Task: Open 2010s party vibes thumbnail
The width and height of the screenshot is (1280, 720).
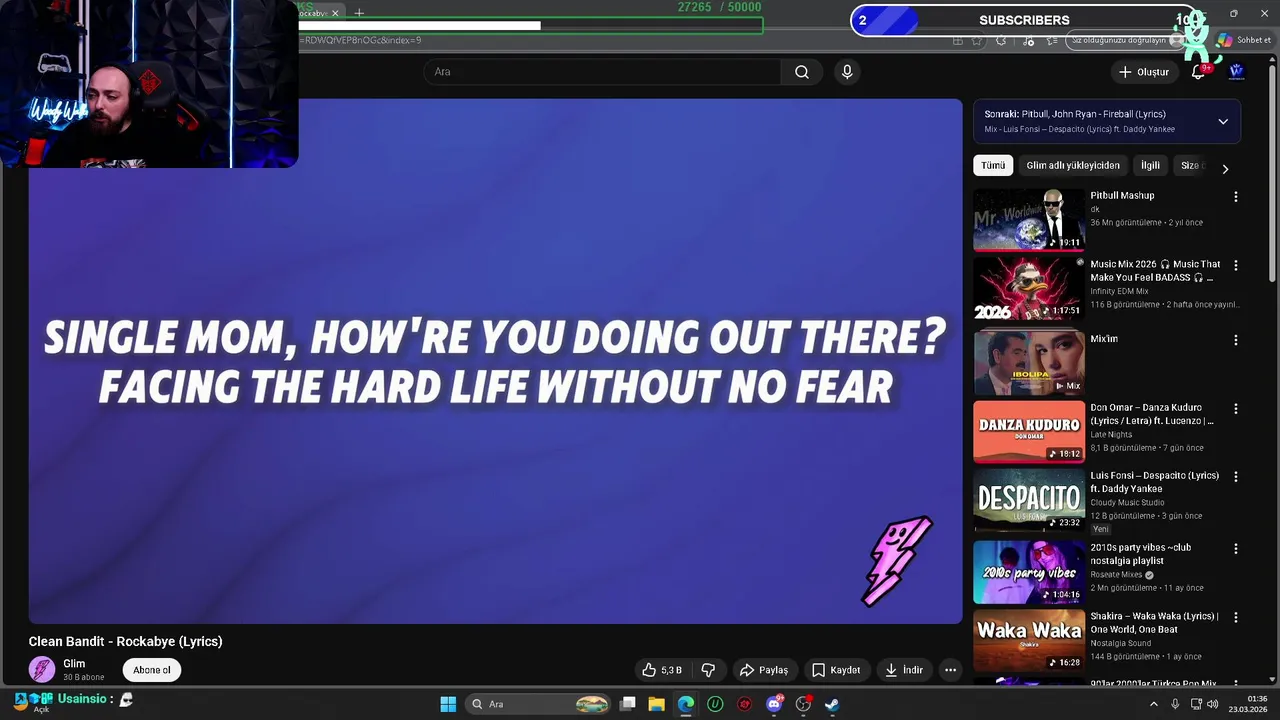Action: coord(1029,573)
